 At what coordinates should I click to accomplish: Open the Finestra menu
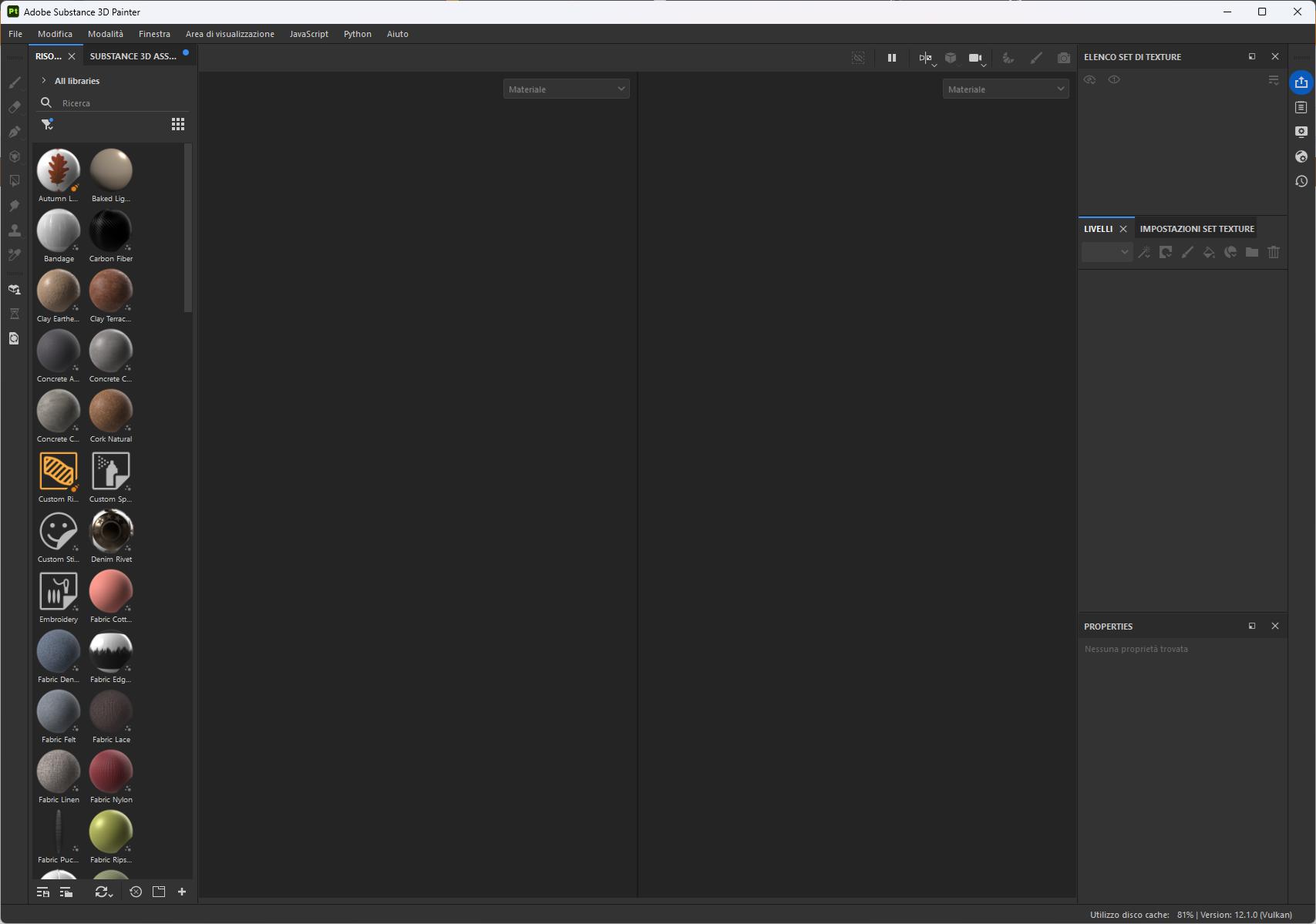point(154,34)
